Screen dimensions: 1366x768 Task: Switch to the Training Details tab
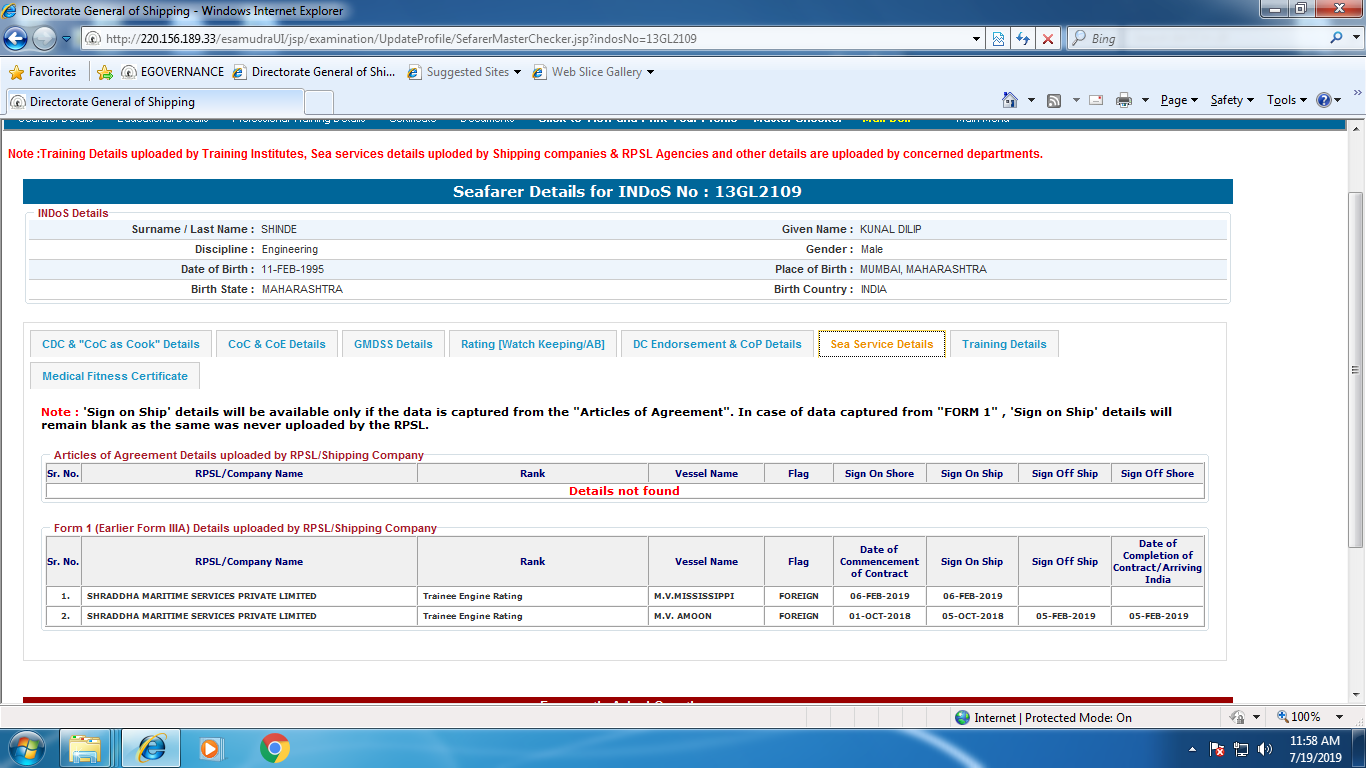tap(1004, 344)
